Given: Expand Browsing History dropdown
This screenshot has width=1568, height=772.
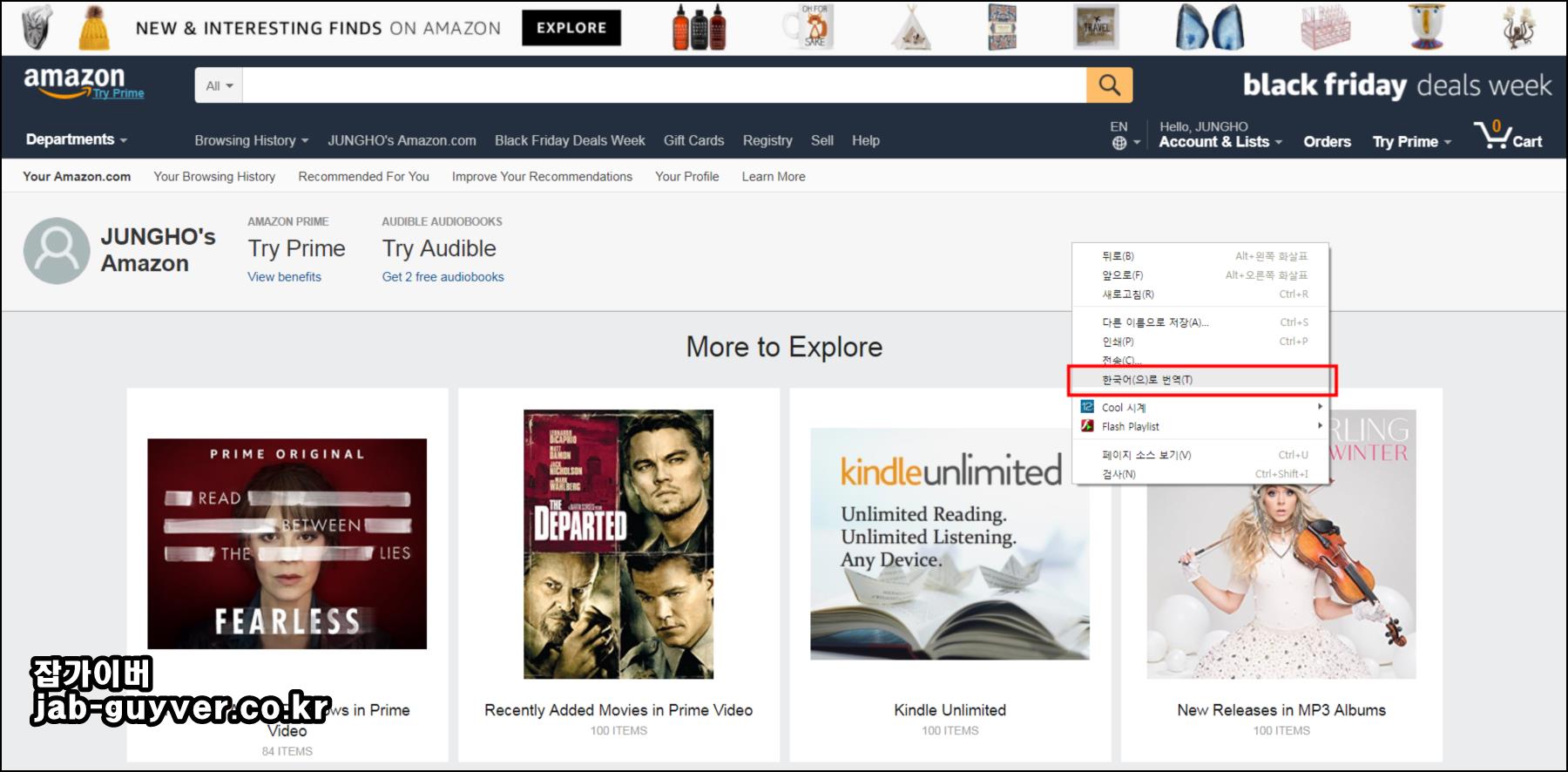Looking at the screenshot, I should pos(252,140).
